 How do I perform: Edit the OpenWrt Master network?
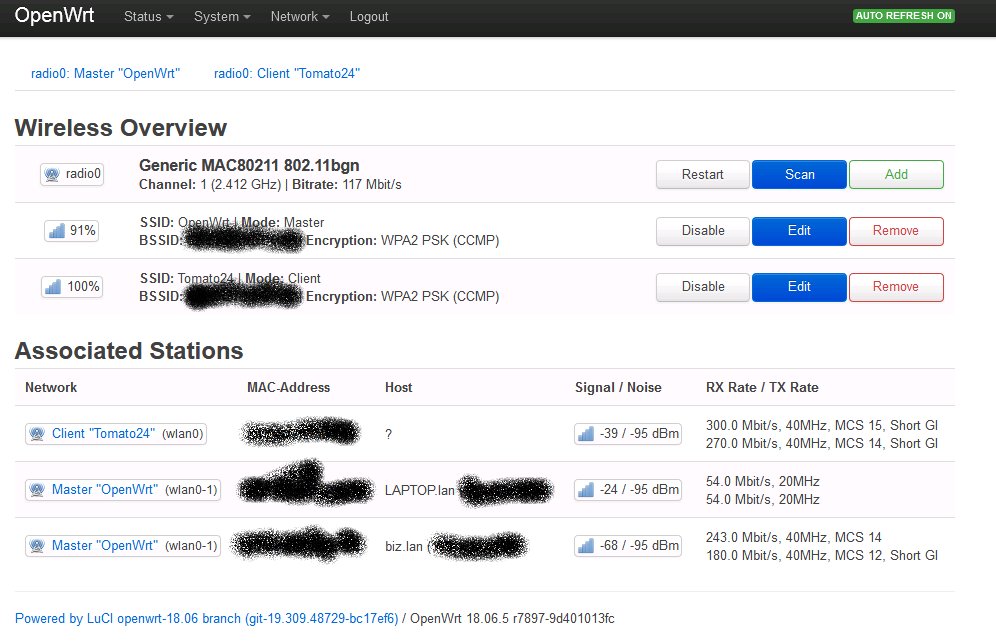[799, 231]
